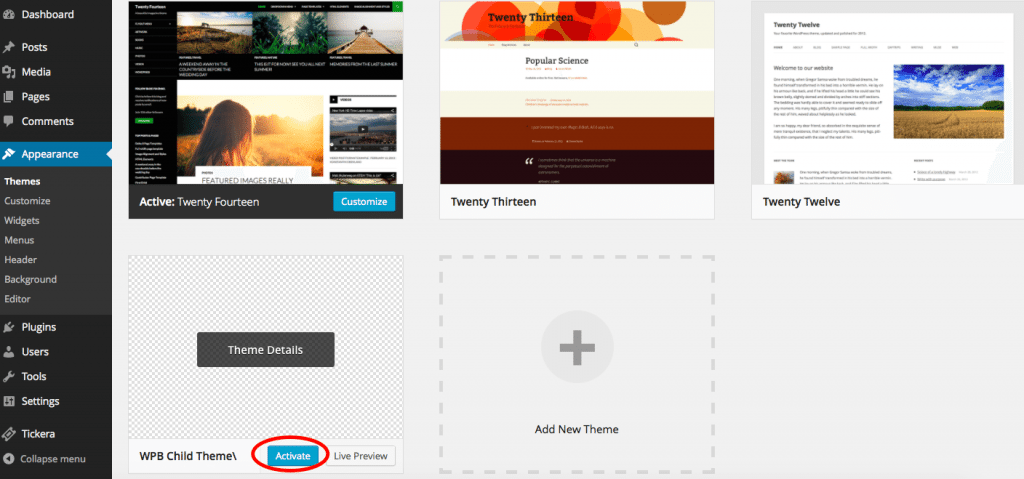Click the Theme Details overlay button
Image resolution: width=1024 pixels, height=479 pixels.
(x=265, y=349)
